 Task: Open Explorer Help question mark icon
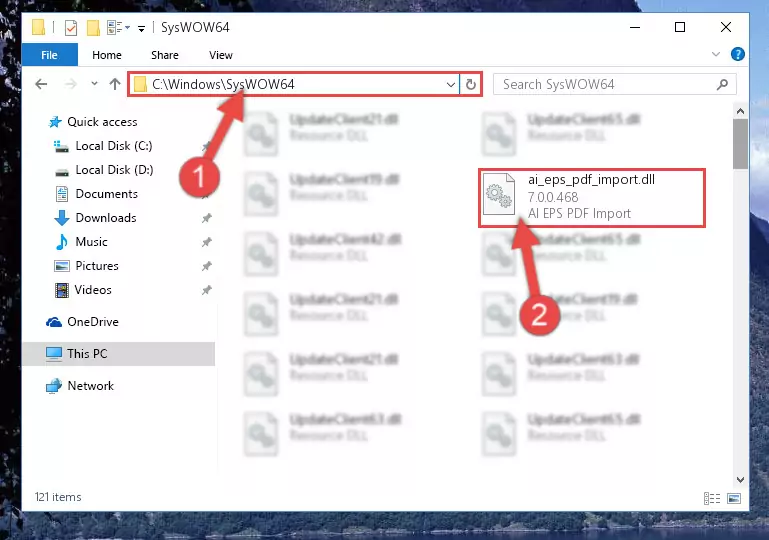[737, 54]
